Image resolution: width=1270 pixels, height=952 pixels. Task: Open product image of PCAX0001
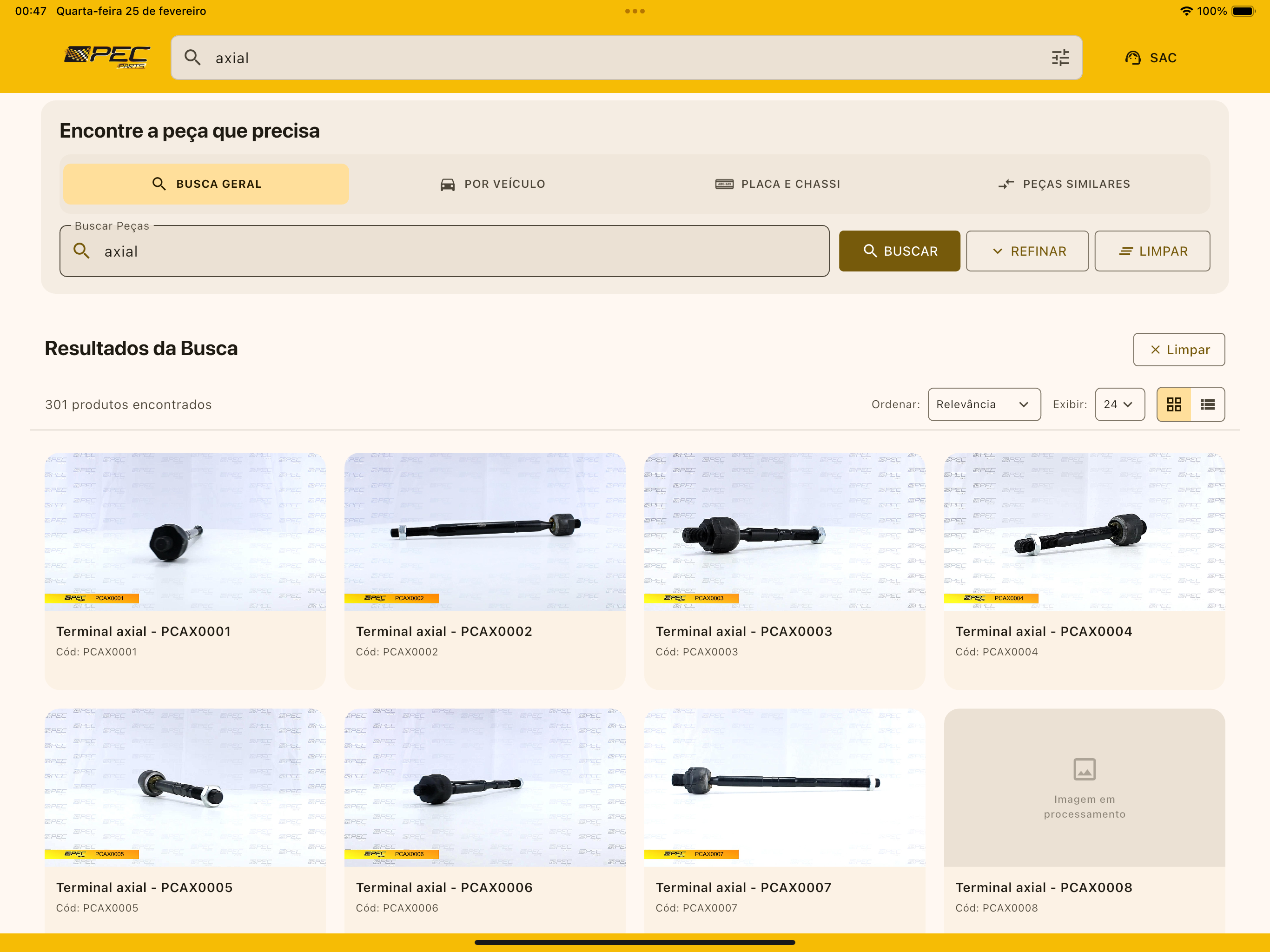(185, 531)
